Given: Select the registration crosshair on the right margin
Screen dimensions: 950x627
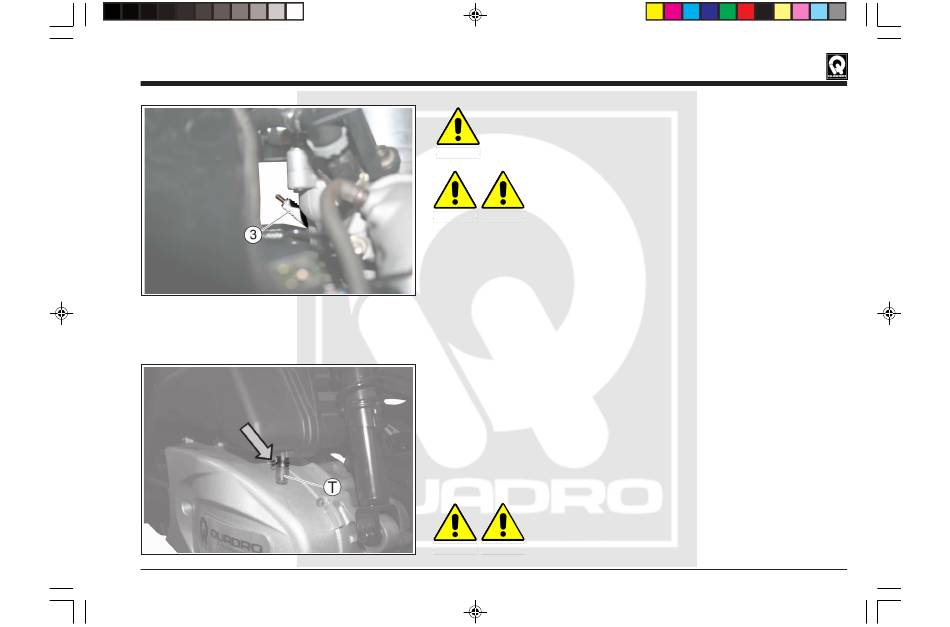Looking at the screenshot, I should pos(889,313).
